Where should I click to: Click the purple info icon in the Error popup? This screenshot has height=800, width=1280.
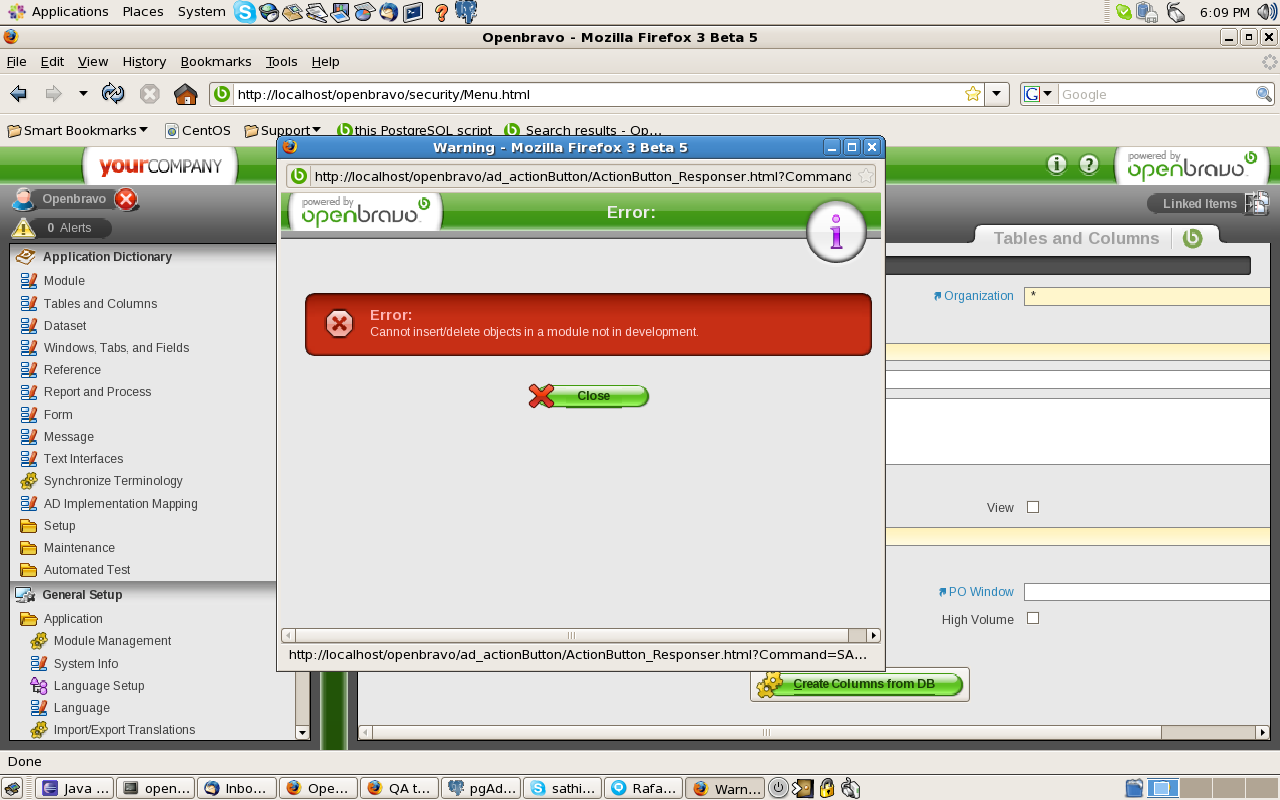(836, 233)
